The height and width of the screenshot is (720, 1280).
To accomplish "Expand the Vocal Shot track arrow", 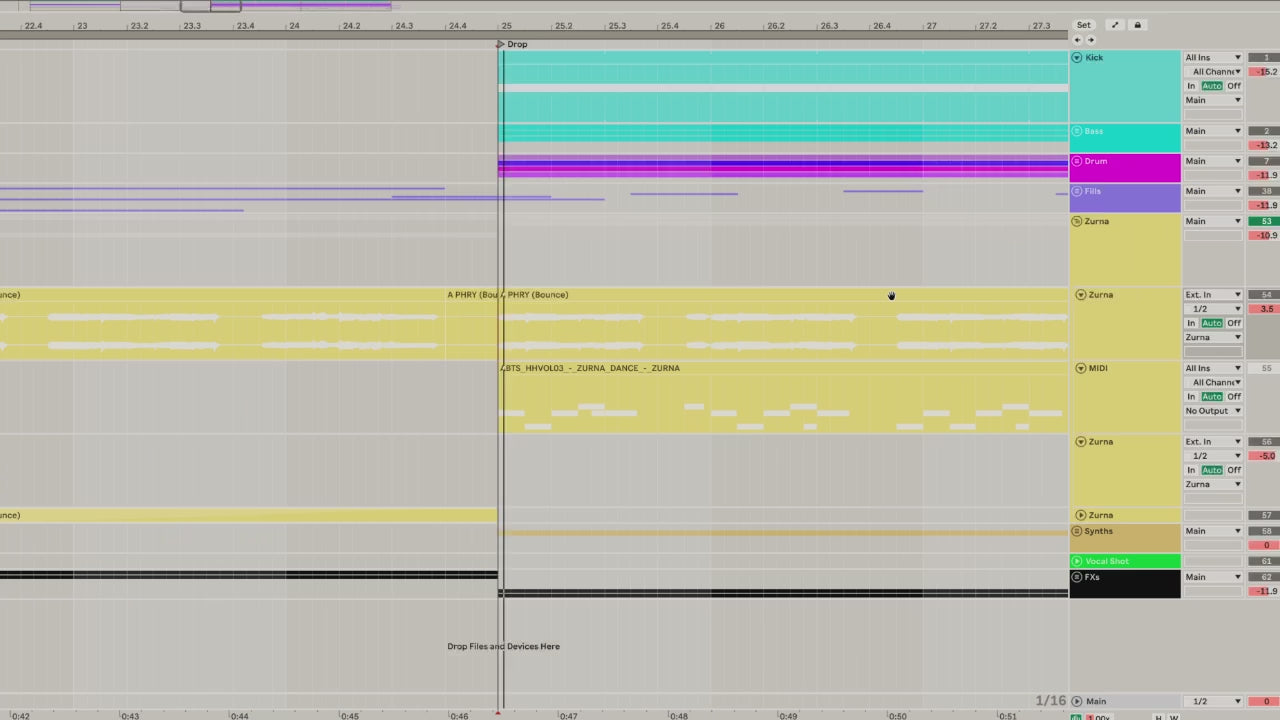I will pos(1077,561).
